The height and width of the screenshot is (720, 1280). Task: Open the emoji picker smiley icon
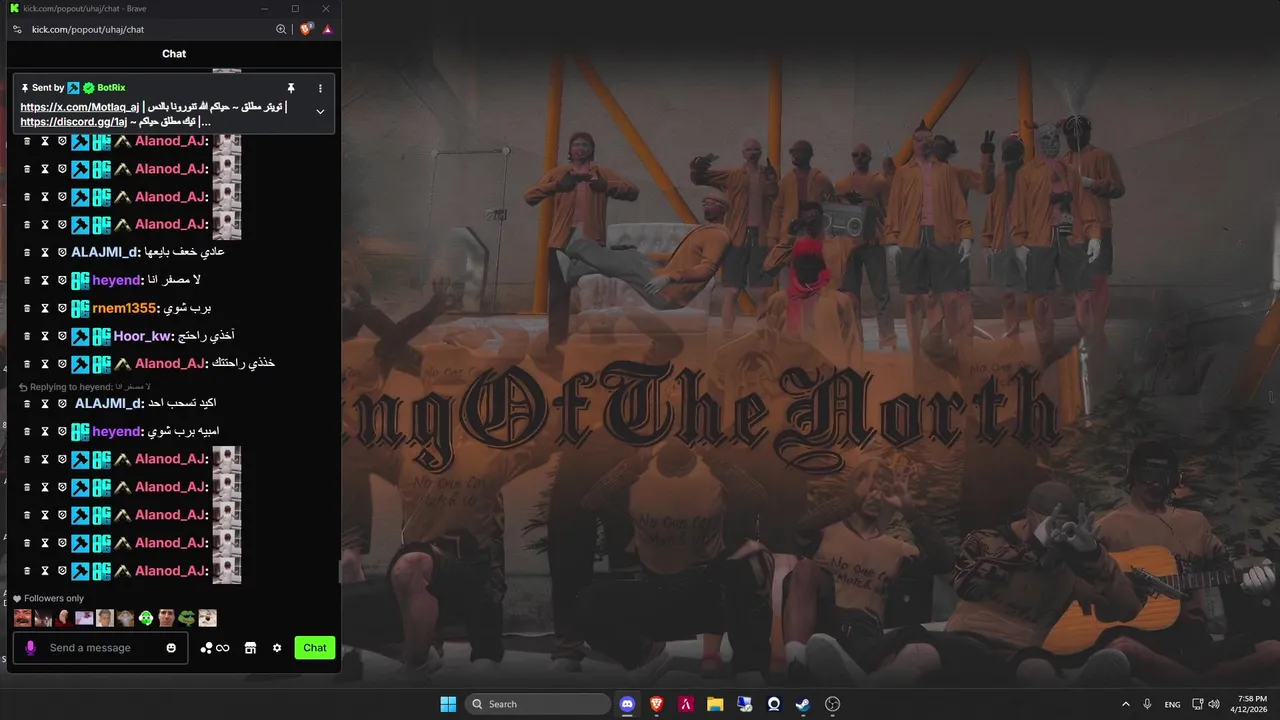click(171, 648)
